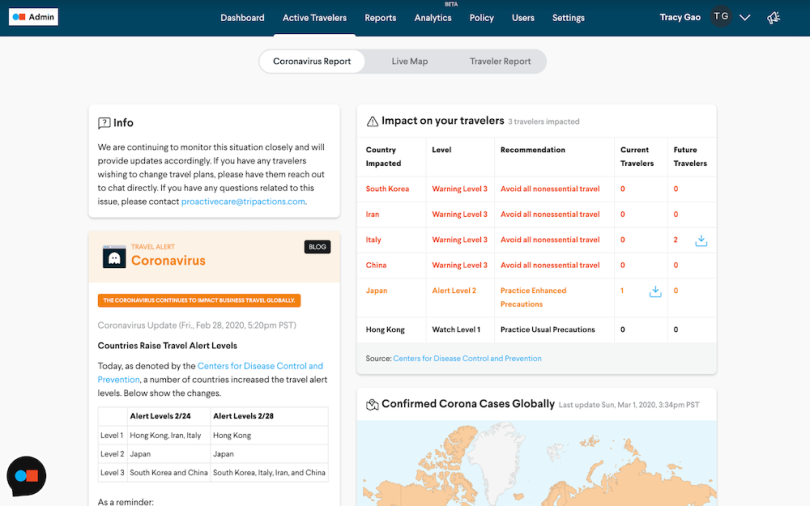This screenshot has width=810, height=506.
Task: Expand the user account dropdown chevron
Action: coord(745,17)
